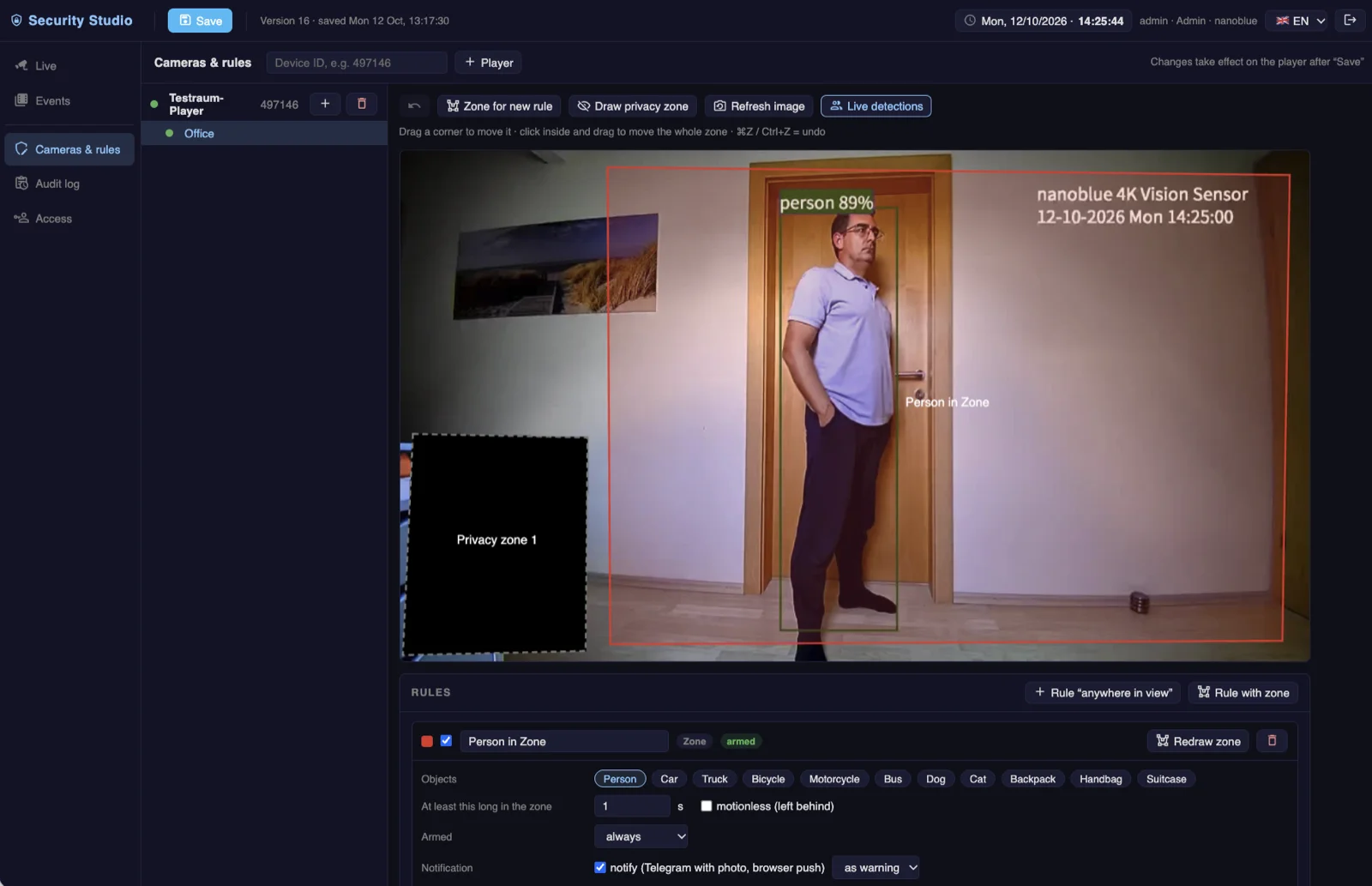Click the shield icon of Cameras & rules
The width and height of the screenshot is (1372, 886).
[21, 148]
